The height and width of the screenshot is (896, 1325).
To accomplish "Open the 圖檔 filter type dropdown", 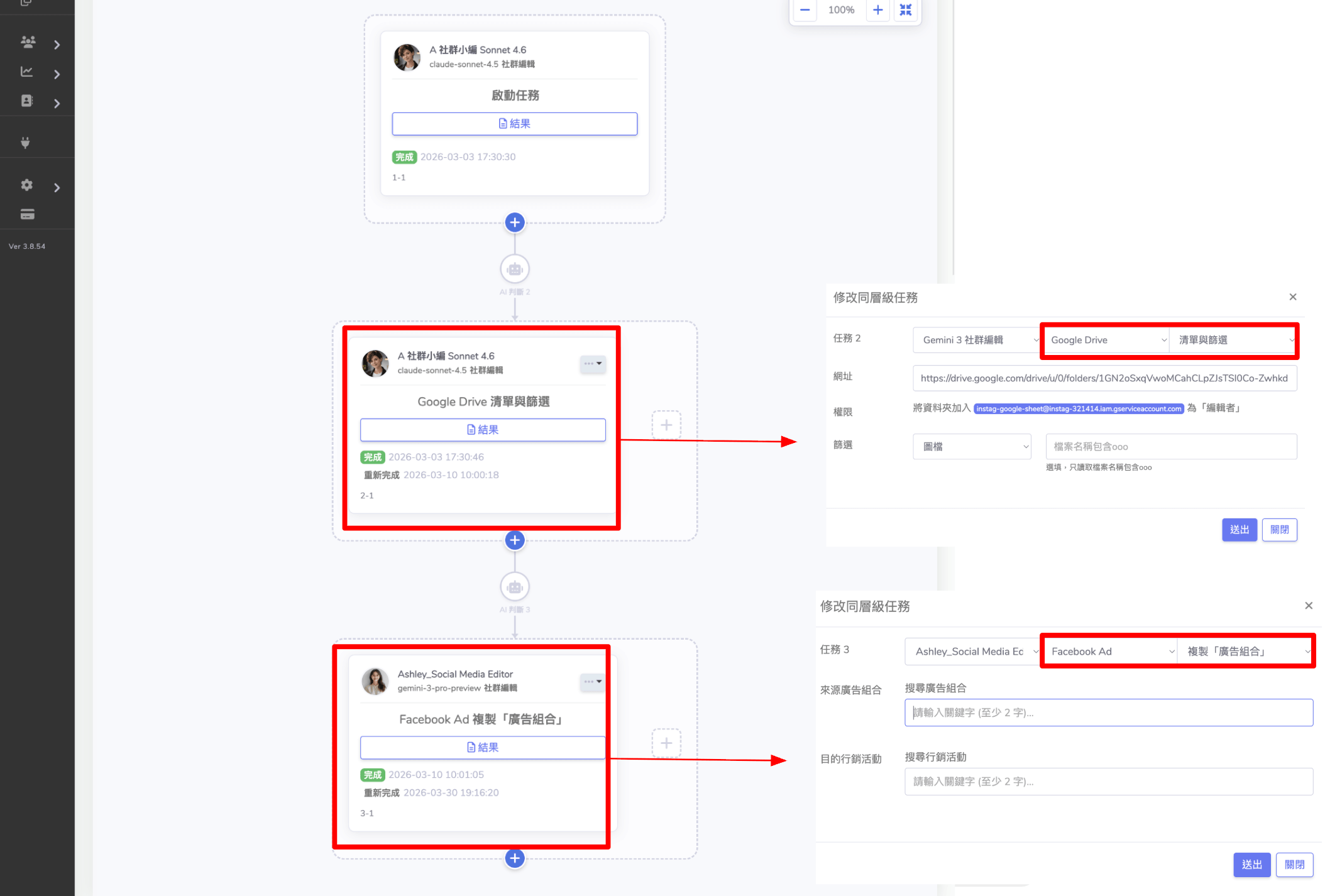I will pos(972,447).
